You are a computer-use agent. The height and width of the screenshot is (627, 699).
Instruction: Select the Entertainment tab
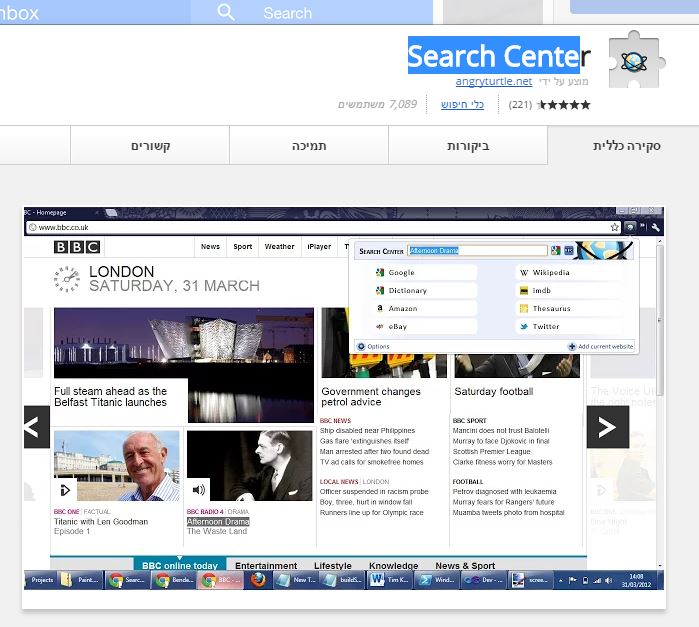(266, 565)
